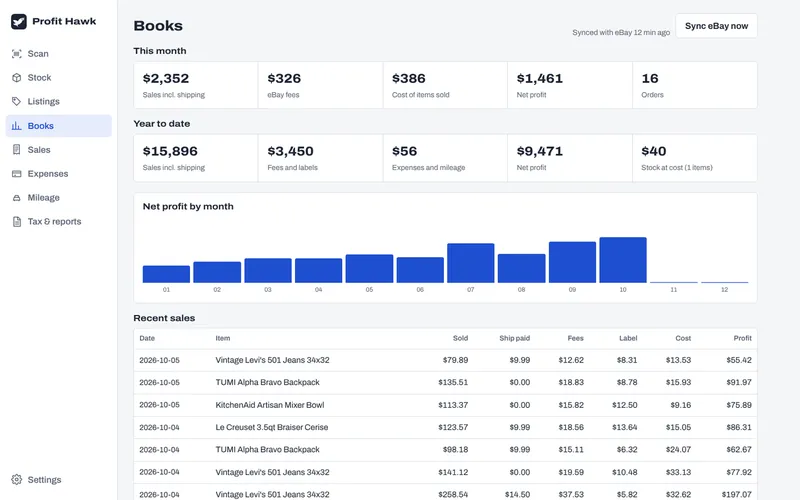Click the Synced with eBay 12 min ago text
The image size is (800, 500).
[621, 33]
